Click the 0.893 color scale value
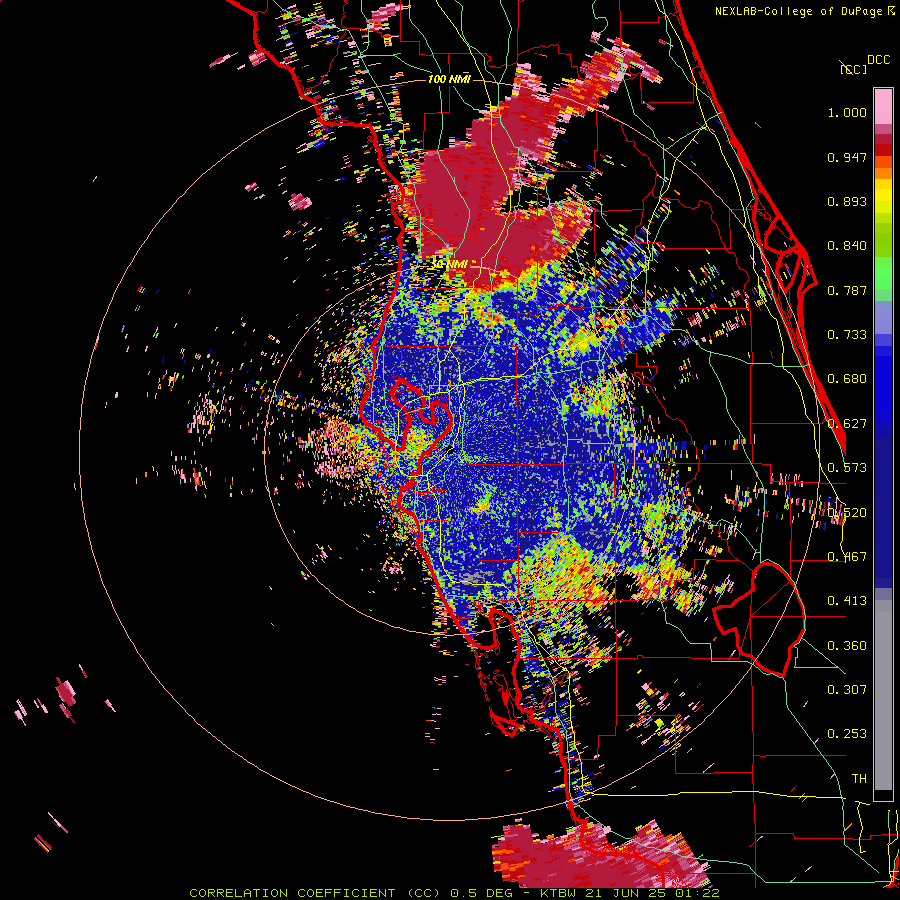 click(847, 201)
